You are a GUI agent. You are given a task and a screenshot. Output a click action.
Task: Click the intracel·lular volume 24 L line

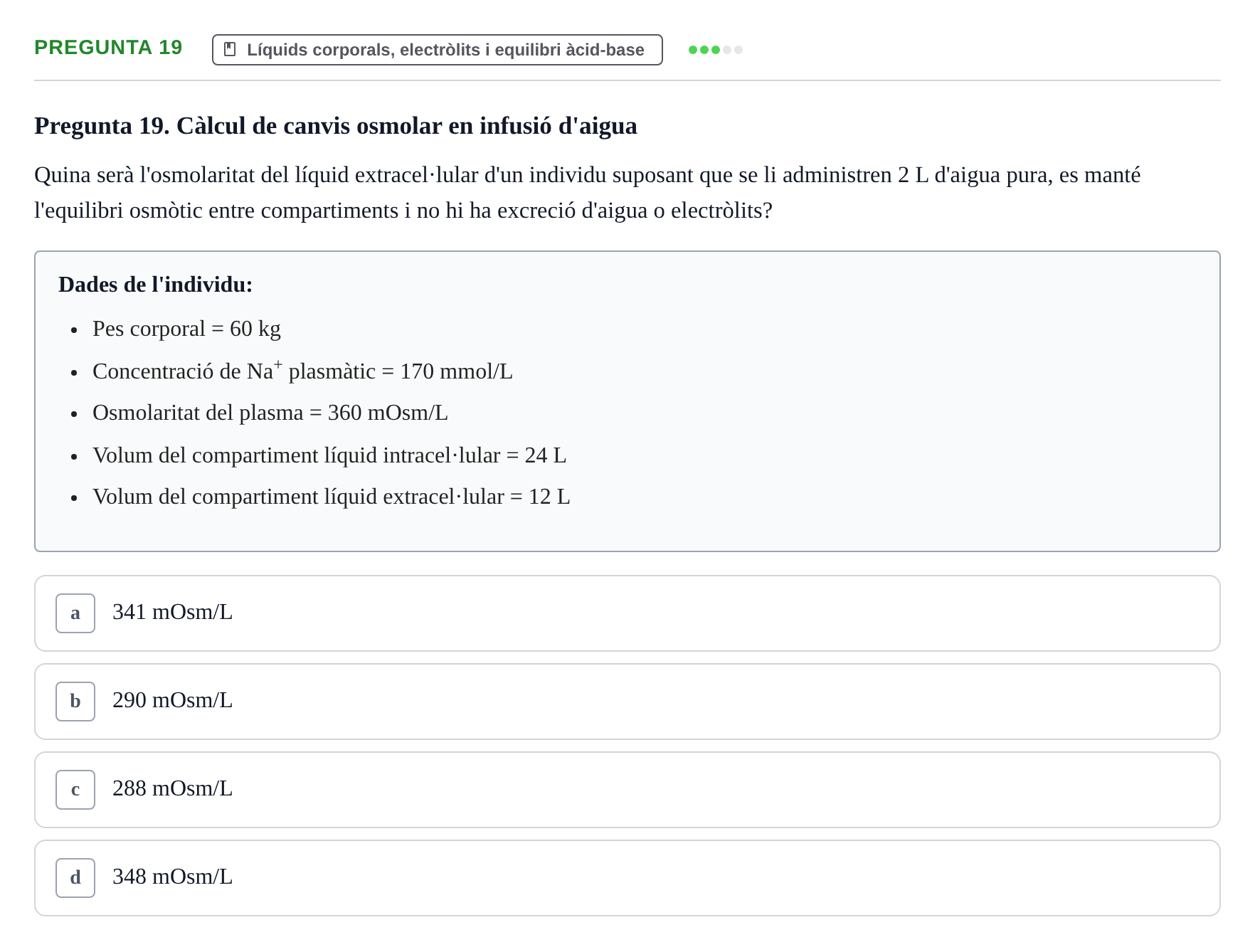pos(329,455)
